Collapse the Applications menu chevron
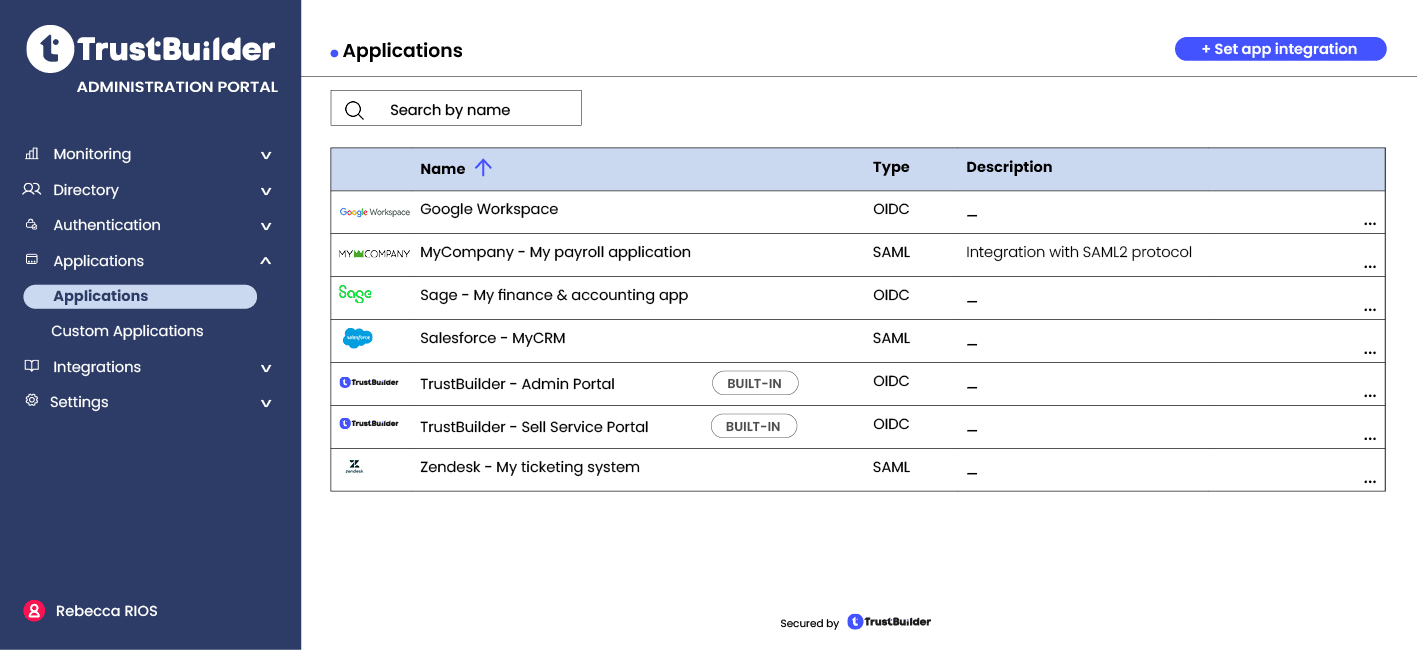 (x=266, y=261)
